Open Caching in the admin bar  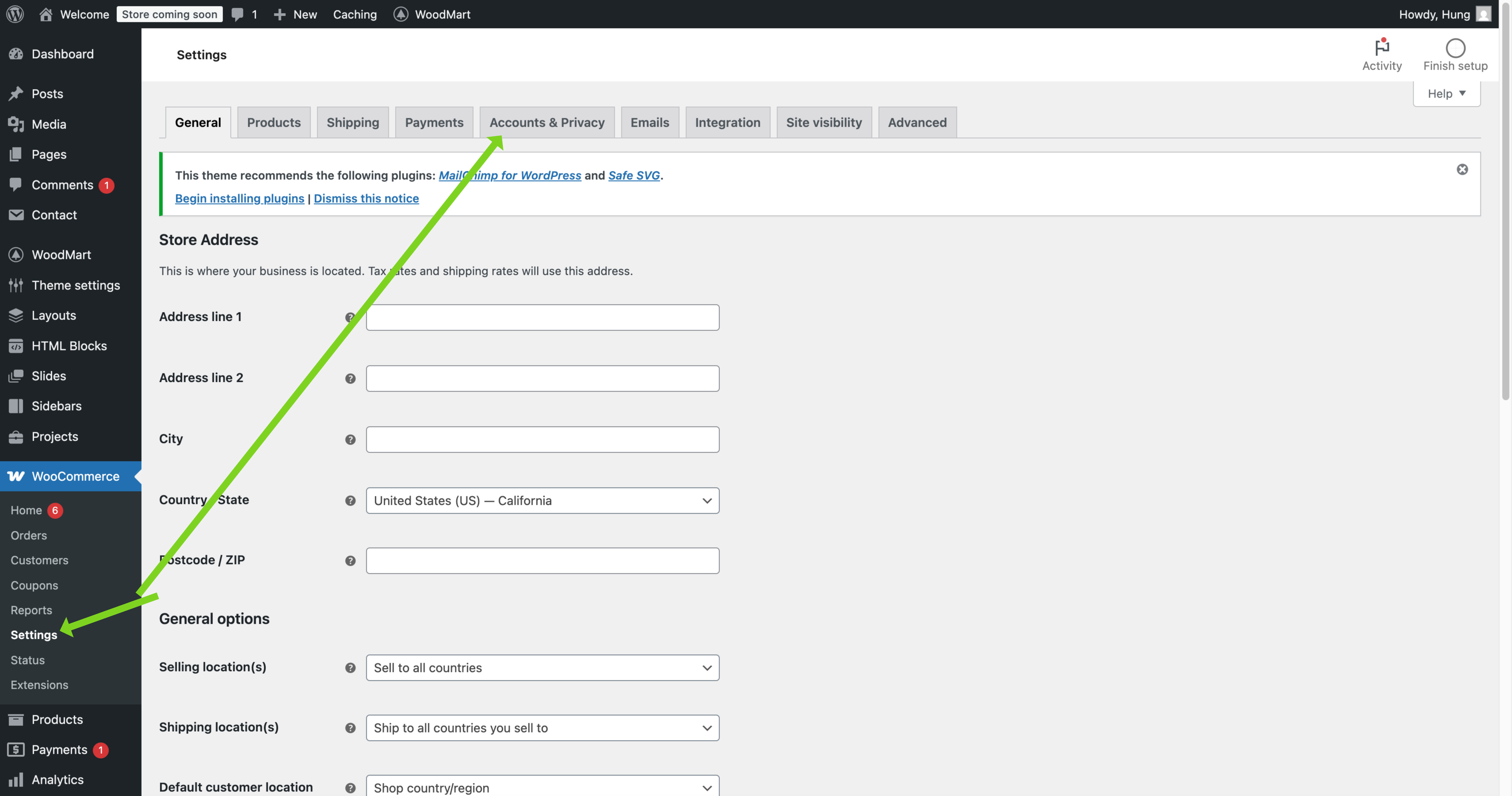(x=355, y=14)
